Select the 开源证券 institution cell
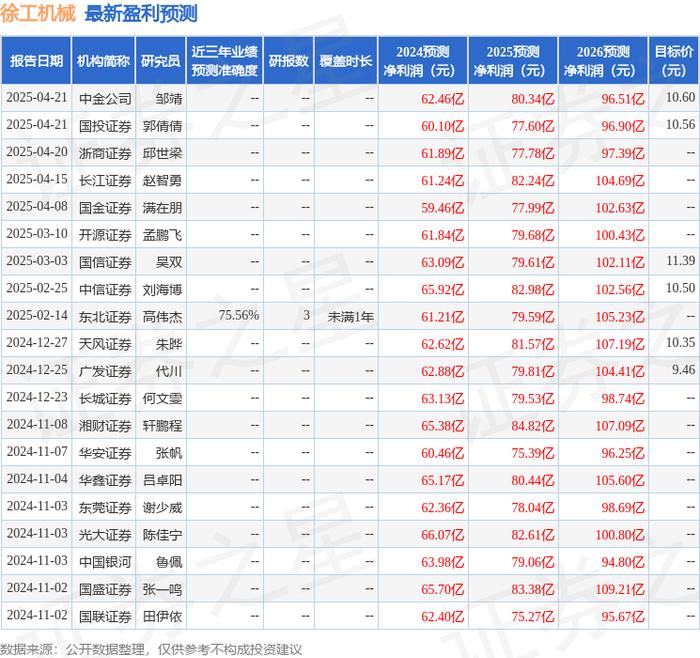 point(105,235)
